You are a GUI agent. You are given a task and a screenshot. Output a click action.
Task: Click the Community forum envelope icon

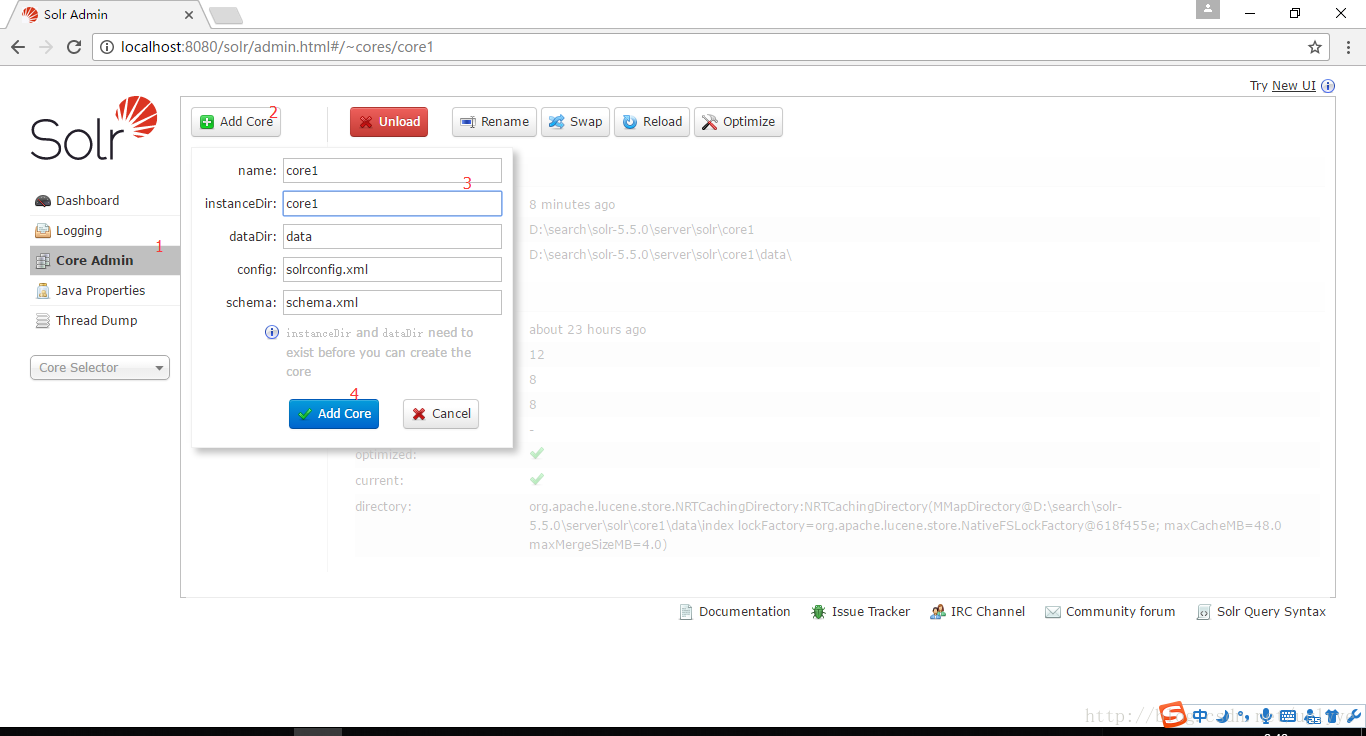tap(1053, 612)
